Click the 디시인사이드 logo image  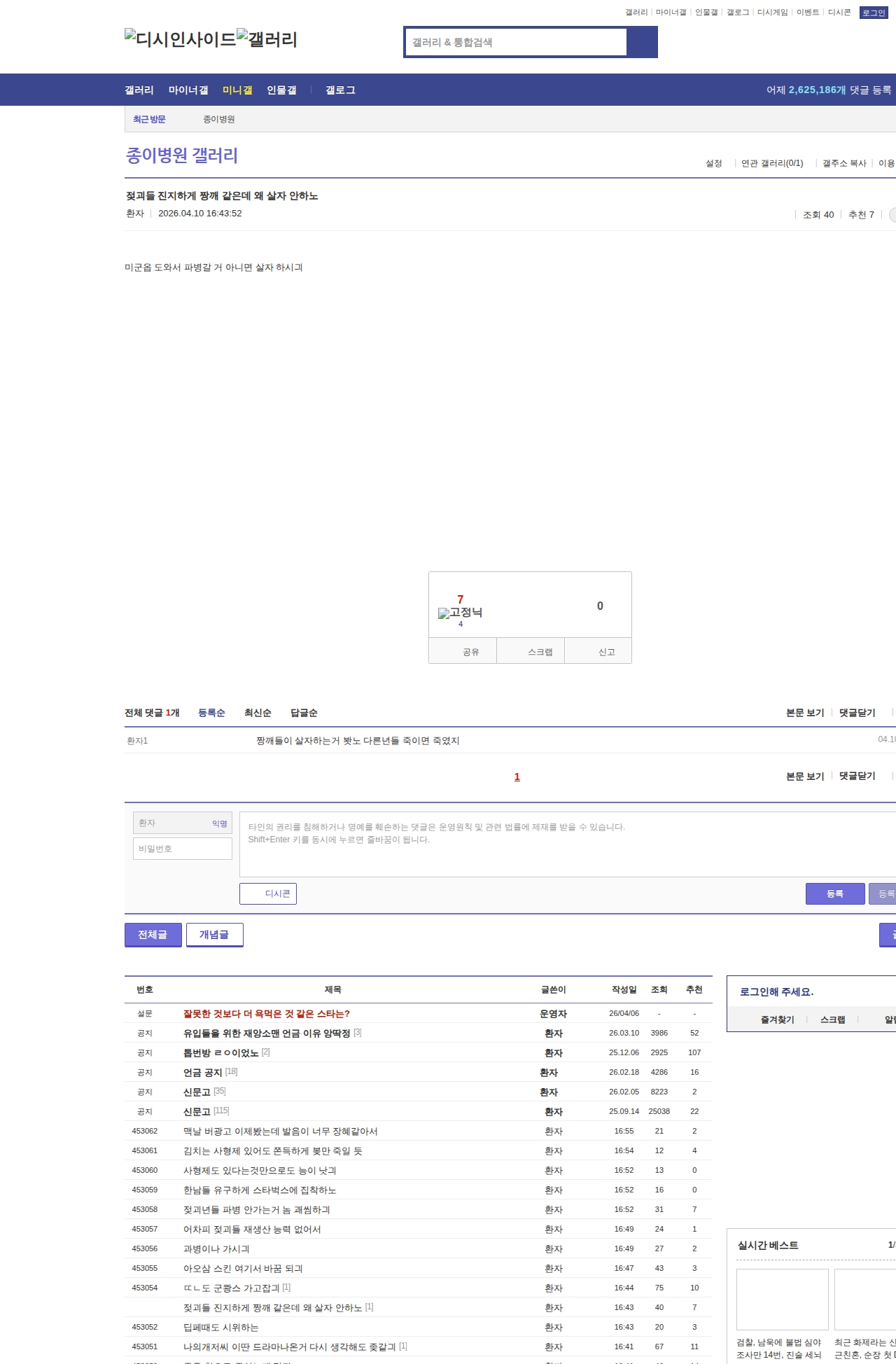click(181, 39)
